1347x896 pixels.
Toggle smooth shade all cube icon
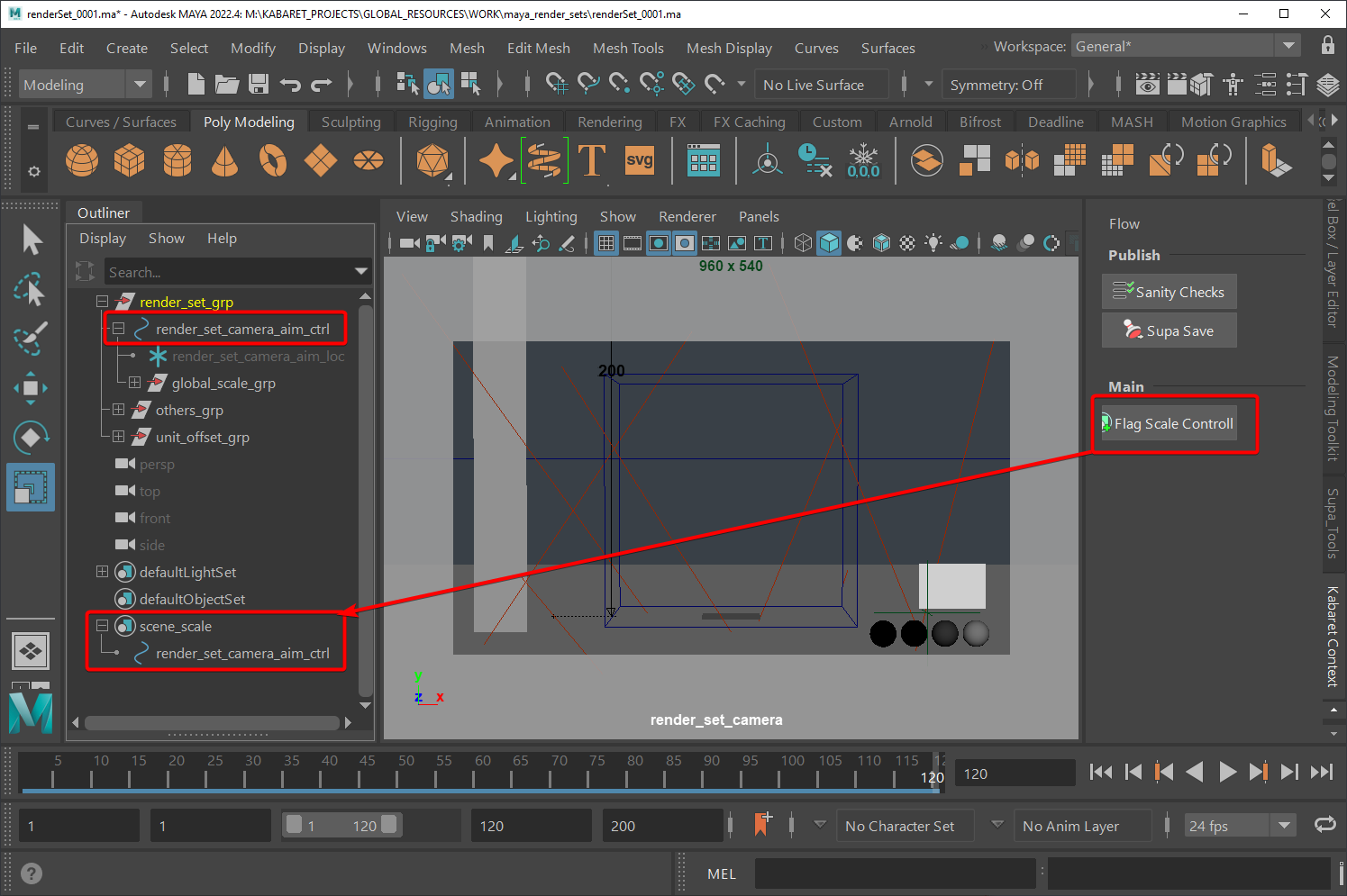(x=829, y=242)
